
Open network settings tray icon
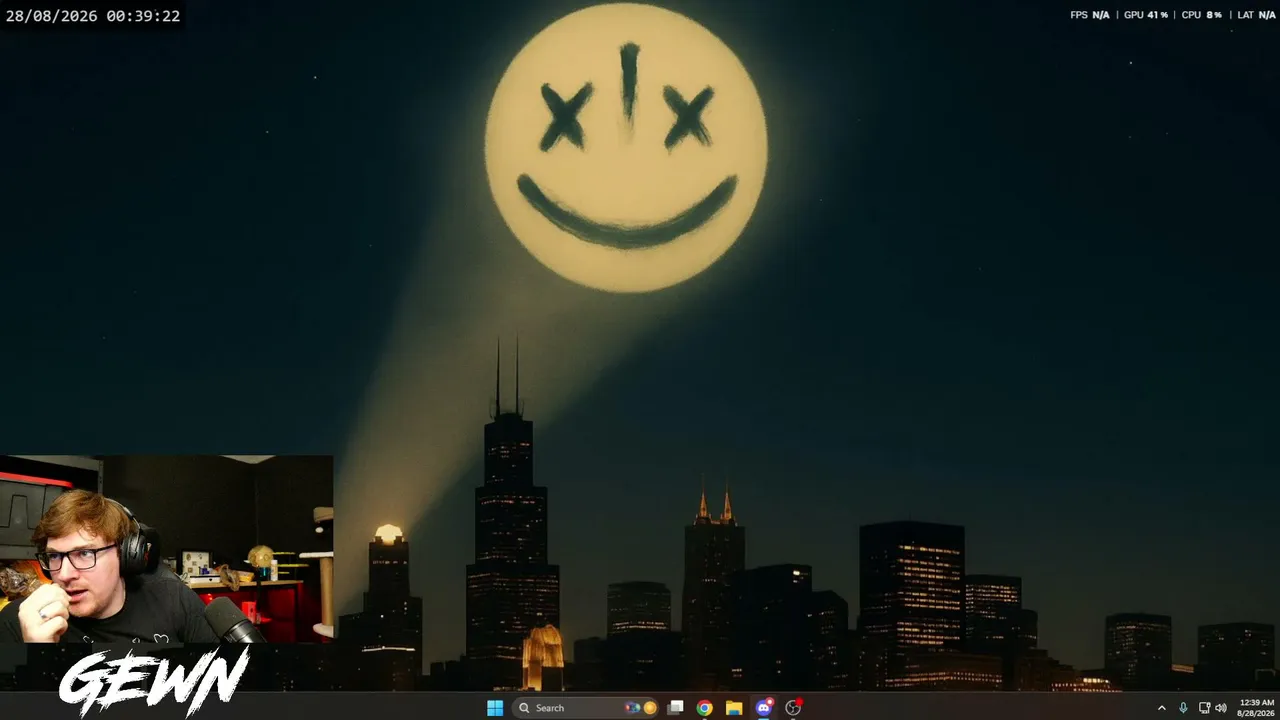(x=1205, y=708)
